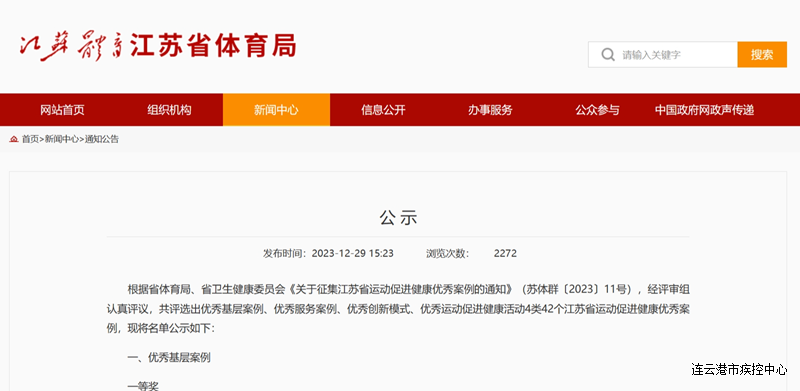Click the 浏览次数 label

(448, 253)
